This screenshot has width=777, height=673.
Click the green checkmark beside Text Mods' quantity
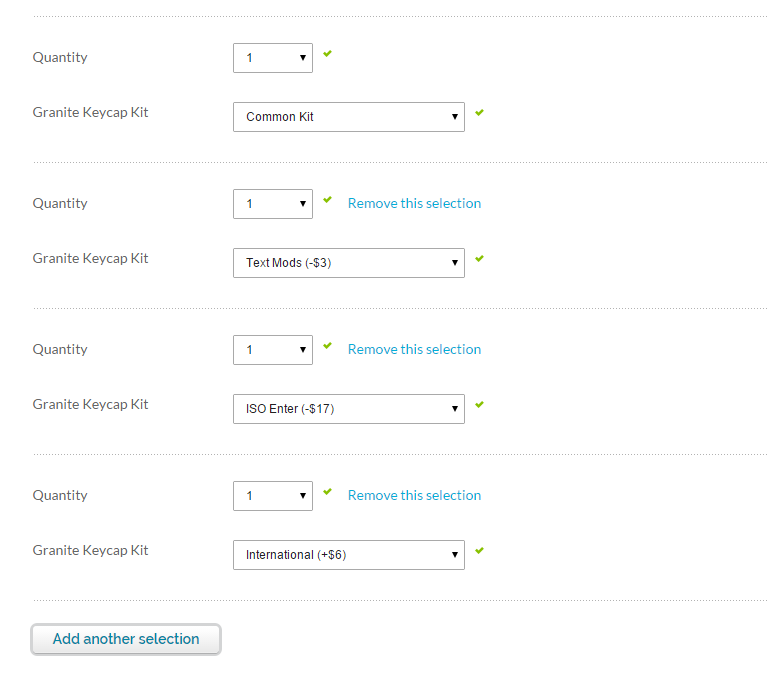327,200
